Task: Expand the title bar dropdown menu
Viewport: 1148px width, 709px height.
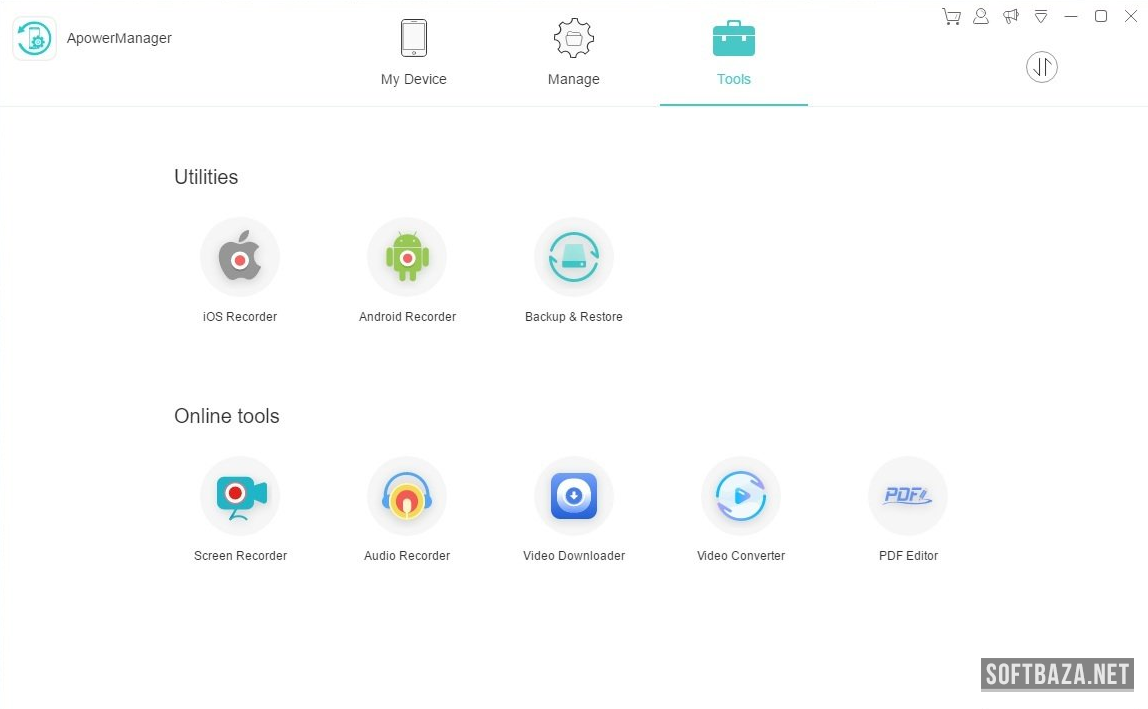Action: click(x=1041, y=16)
